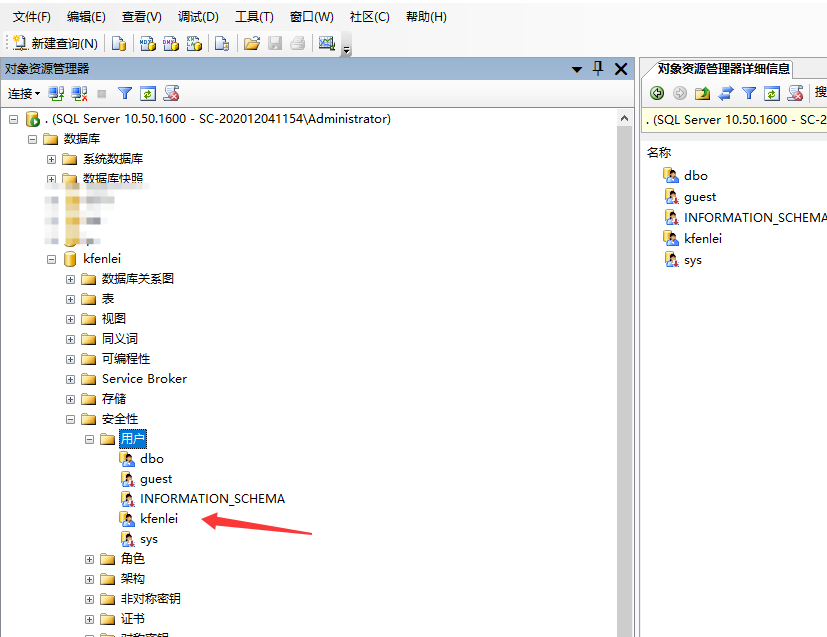Click the 名称 column header

point(659,153)
